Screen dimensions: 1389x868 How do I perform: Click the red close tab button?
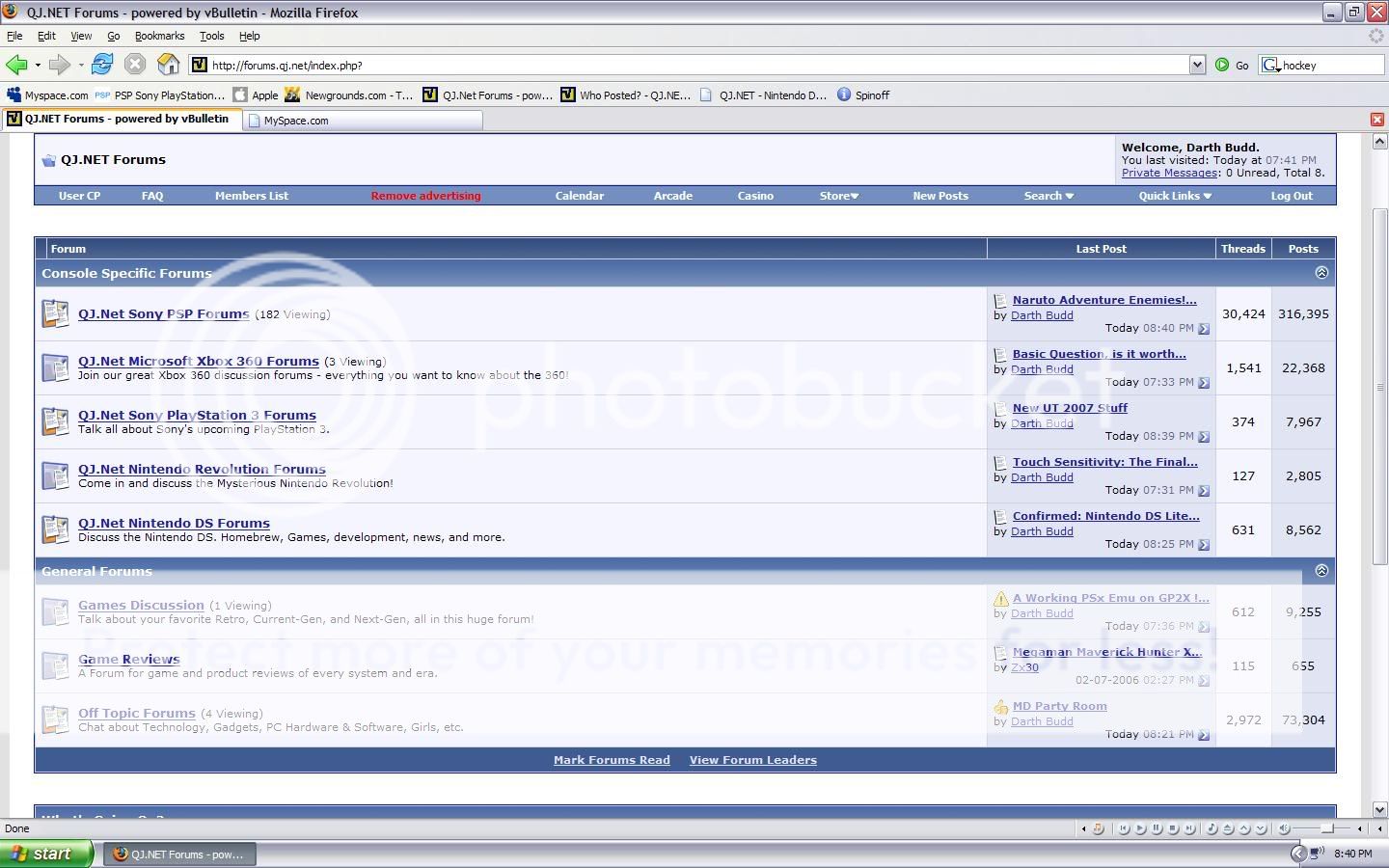(x=1377, y=120)
